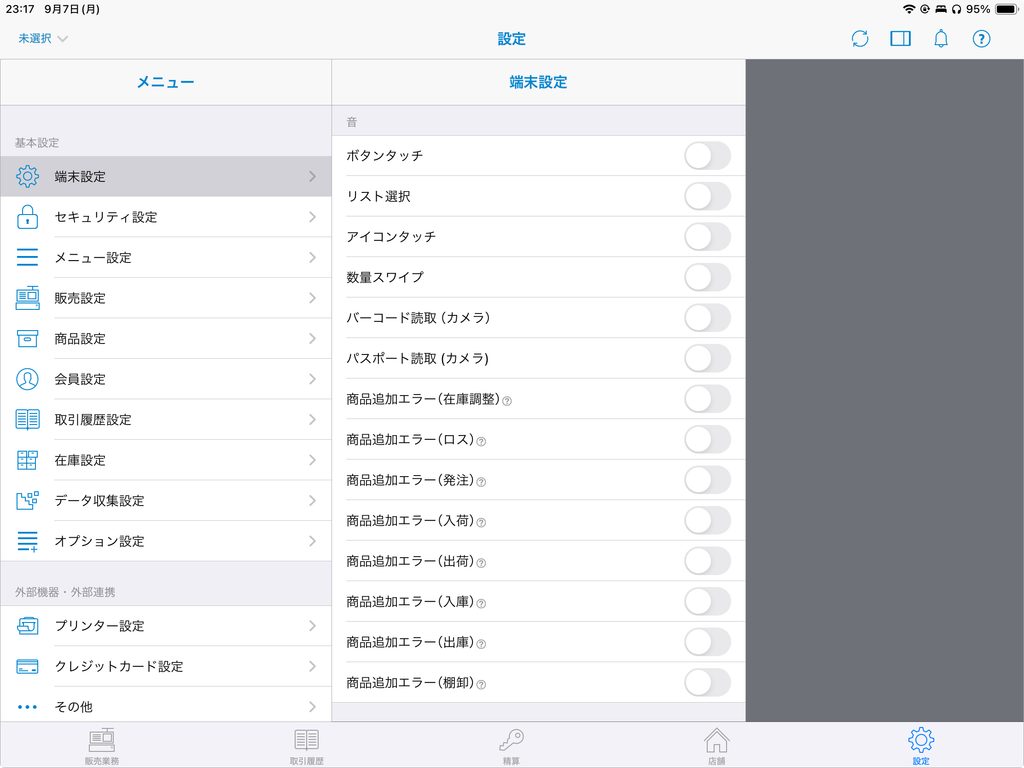Toggle バーコード読取 (カメラ) switch
Image resolution: width=1024 pixels, height=768 pixels.
click(707, 318)
